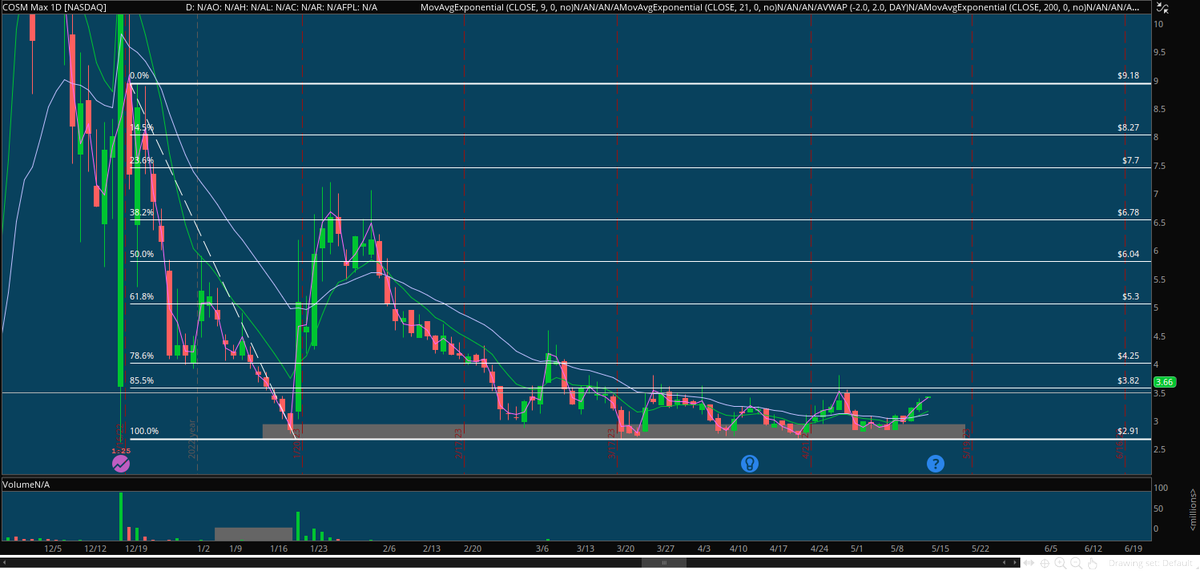Click the 5/15 date on time axis

[x=940, y=548]
